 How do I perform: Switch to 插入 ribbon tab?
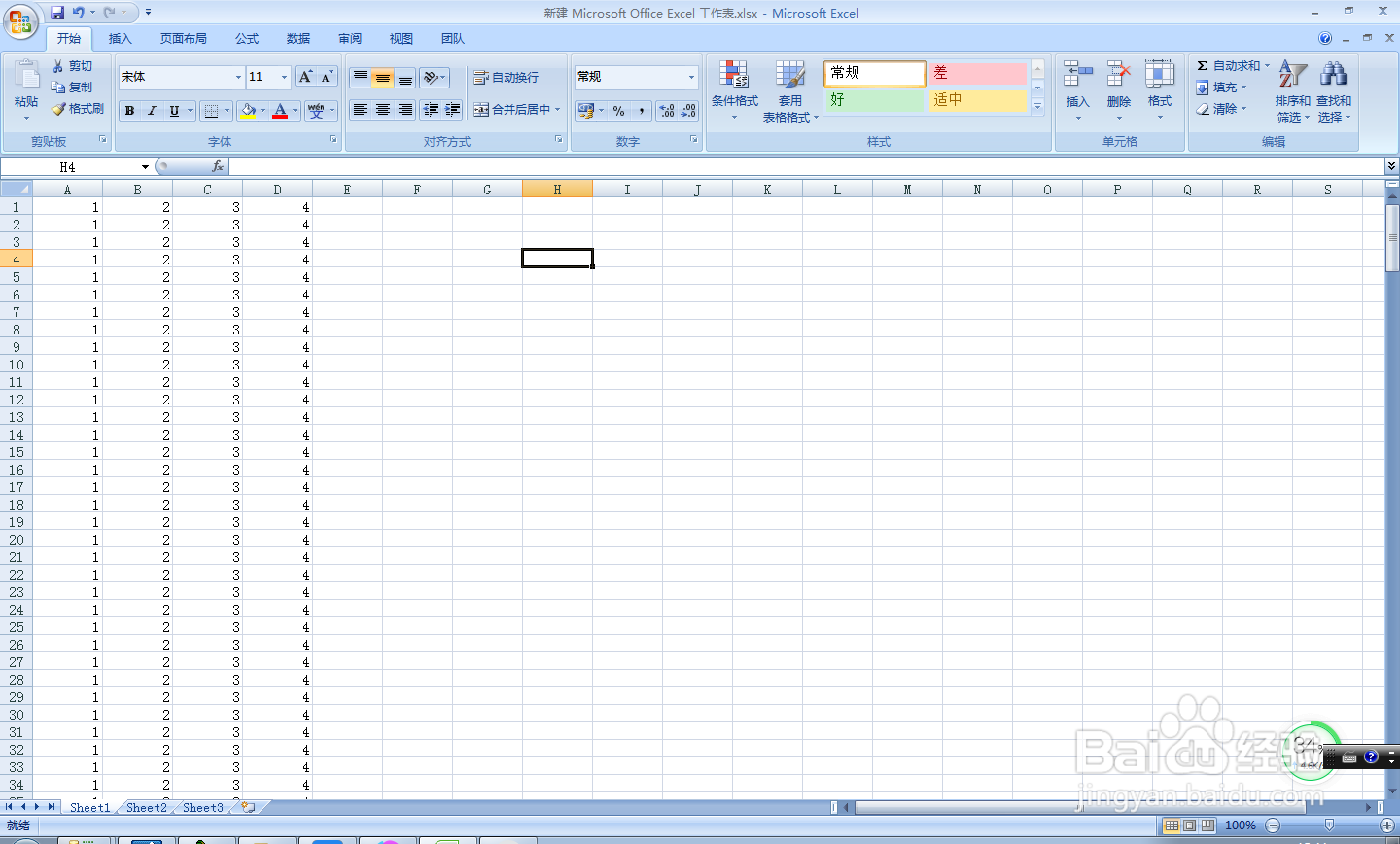click(x=120, y=39)
